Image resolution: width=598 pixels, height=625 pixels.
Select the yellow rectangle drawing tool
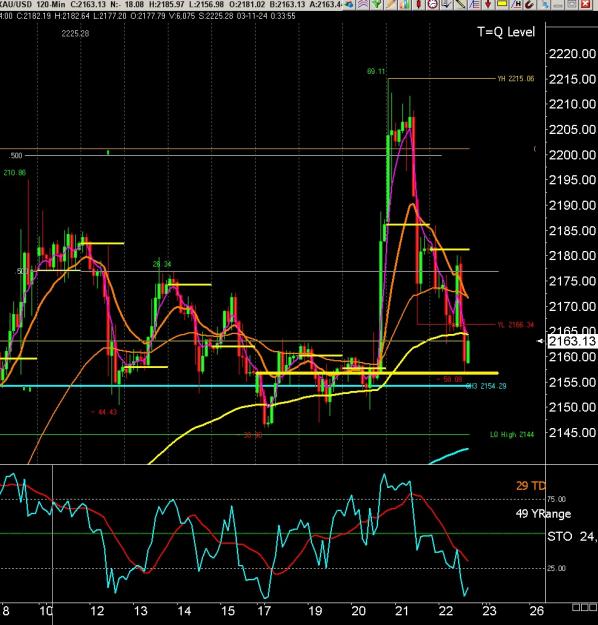[502, 4]
